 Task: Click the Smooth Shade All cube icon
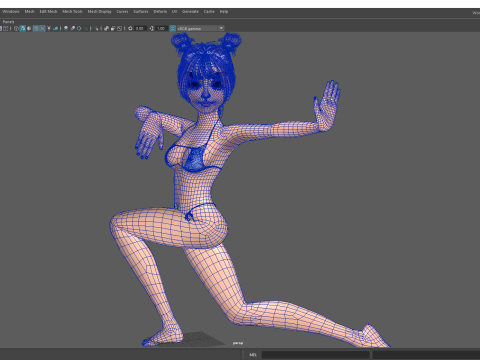coord(23,29)
